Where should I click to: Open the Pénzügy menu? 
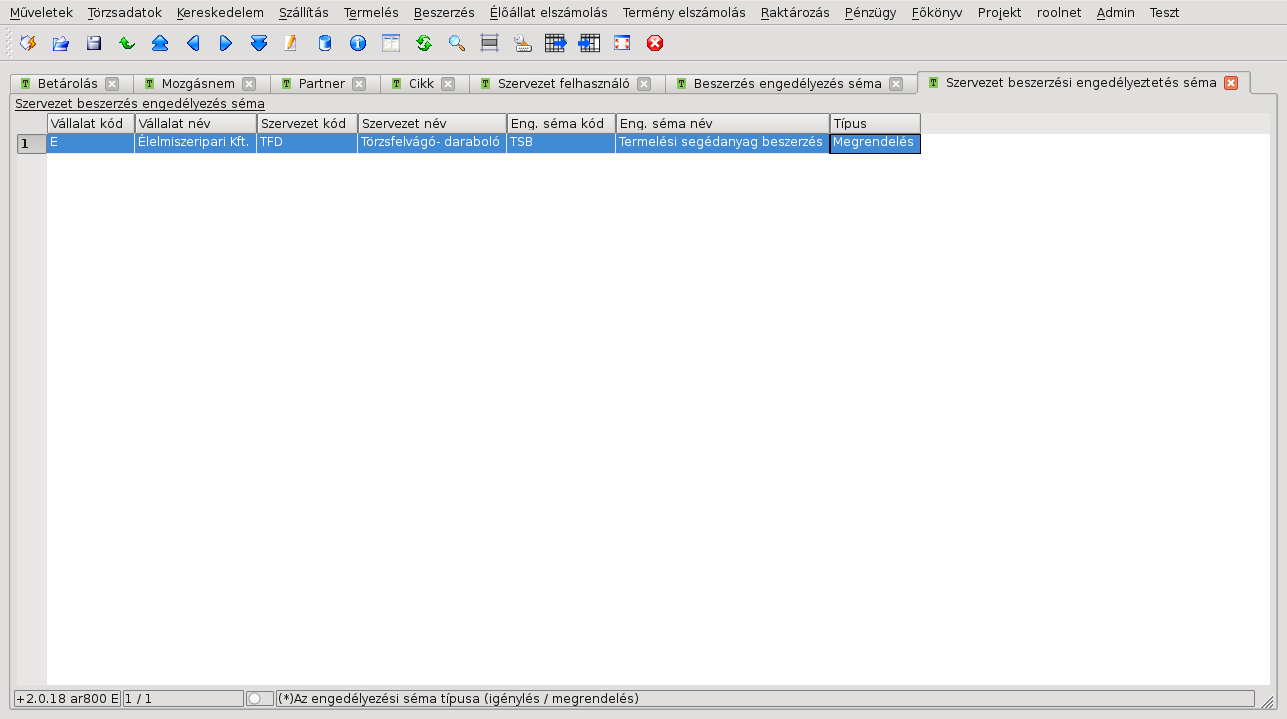point(869,13)
